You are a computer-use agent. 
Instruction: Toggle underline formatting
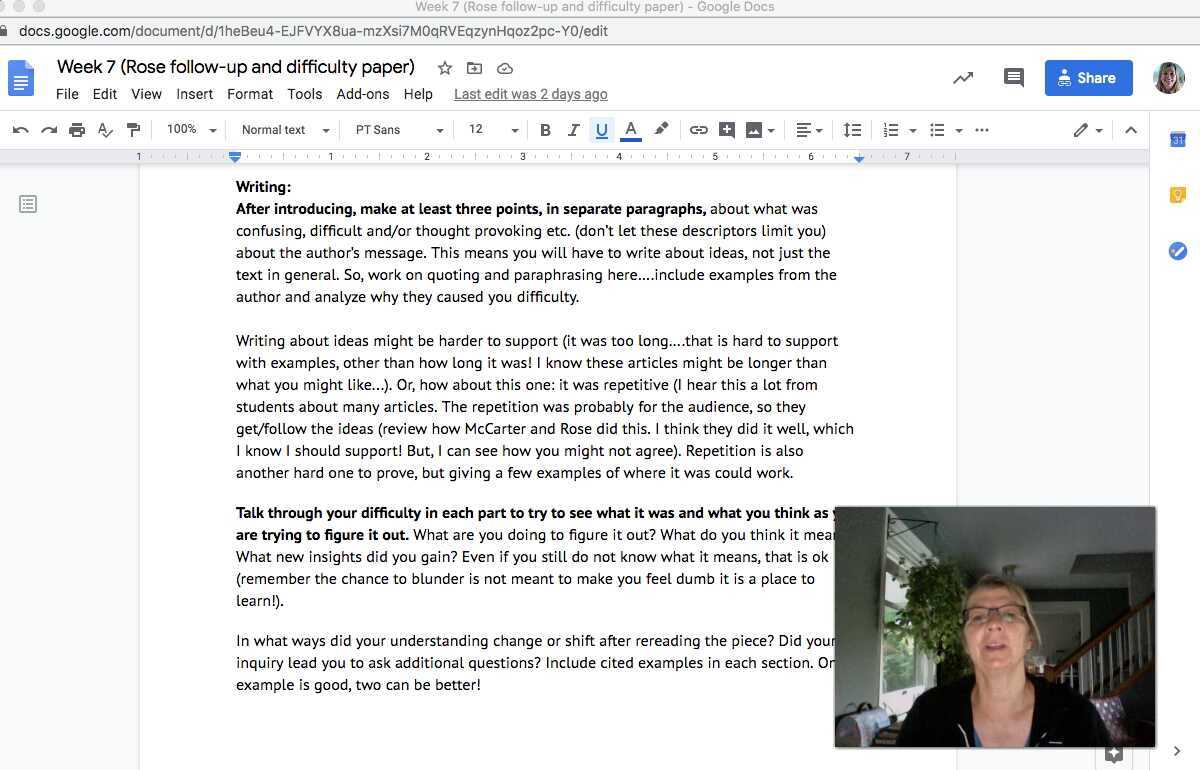[x=601, y=130]
